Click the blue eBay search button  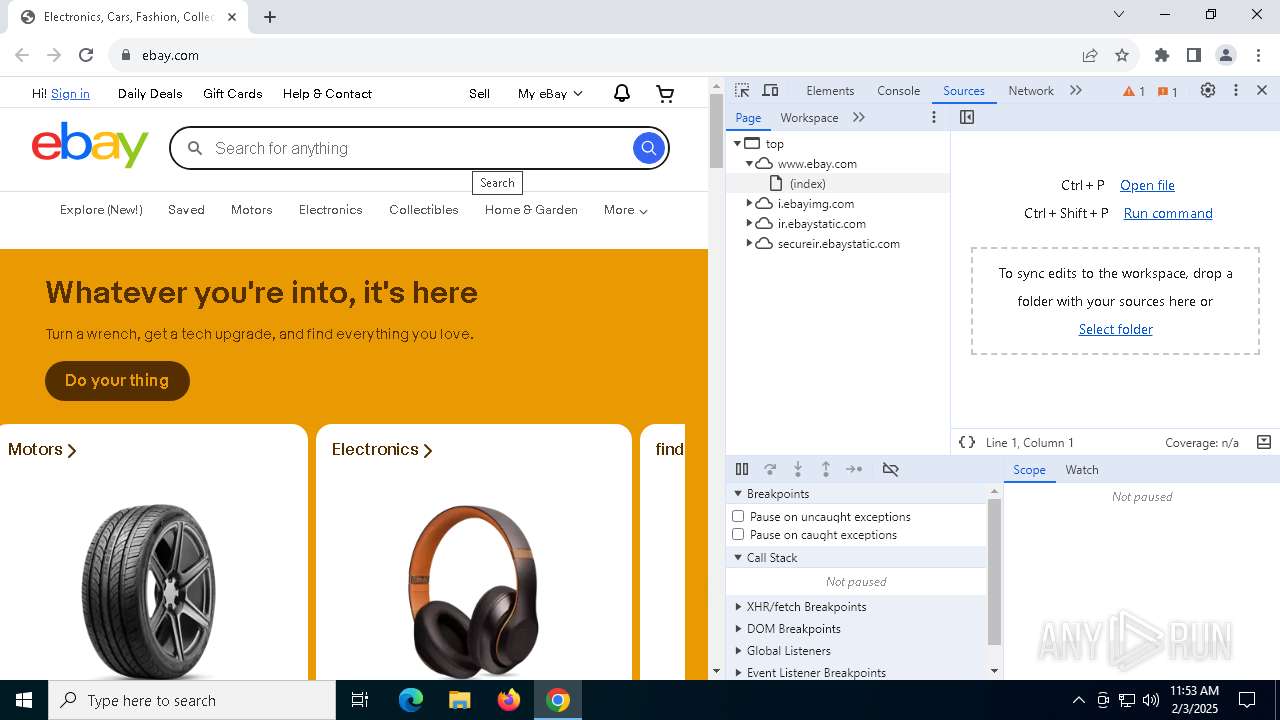point(649,148)
